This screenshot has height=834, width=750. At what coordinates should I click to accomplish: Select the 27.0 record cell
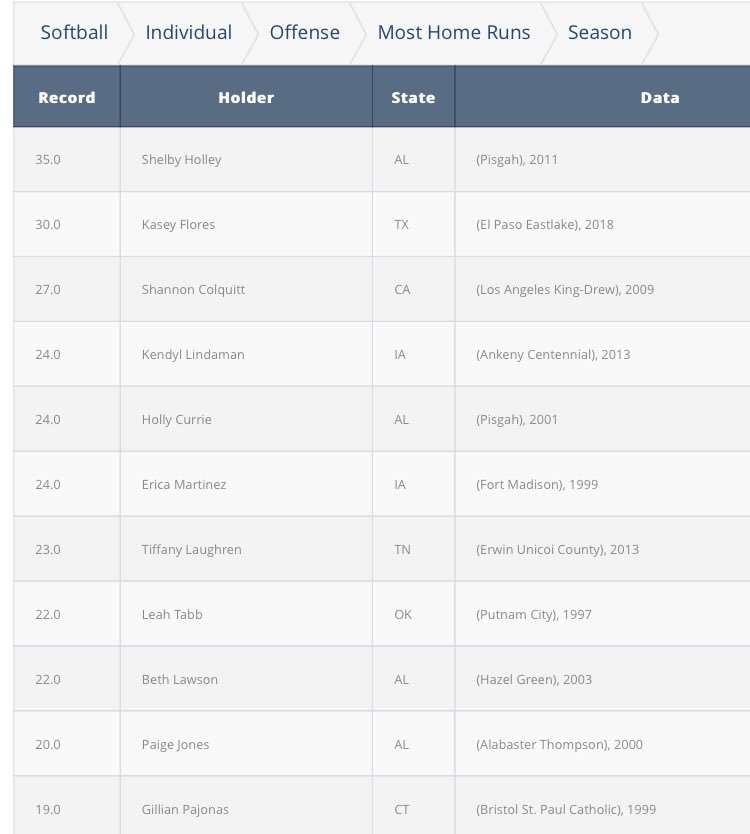tap(66, 289)
